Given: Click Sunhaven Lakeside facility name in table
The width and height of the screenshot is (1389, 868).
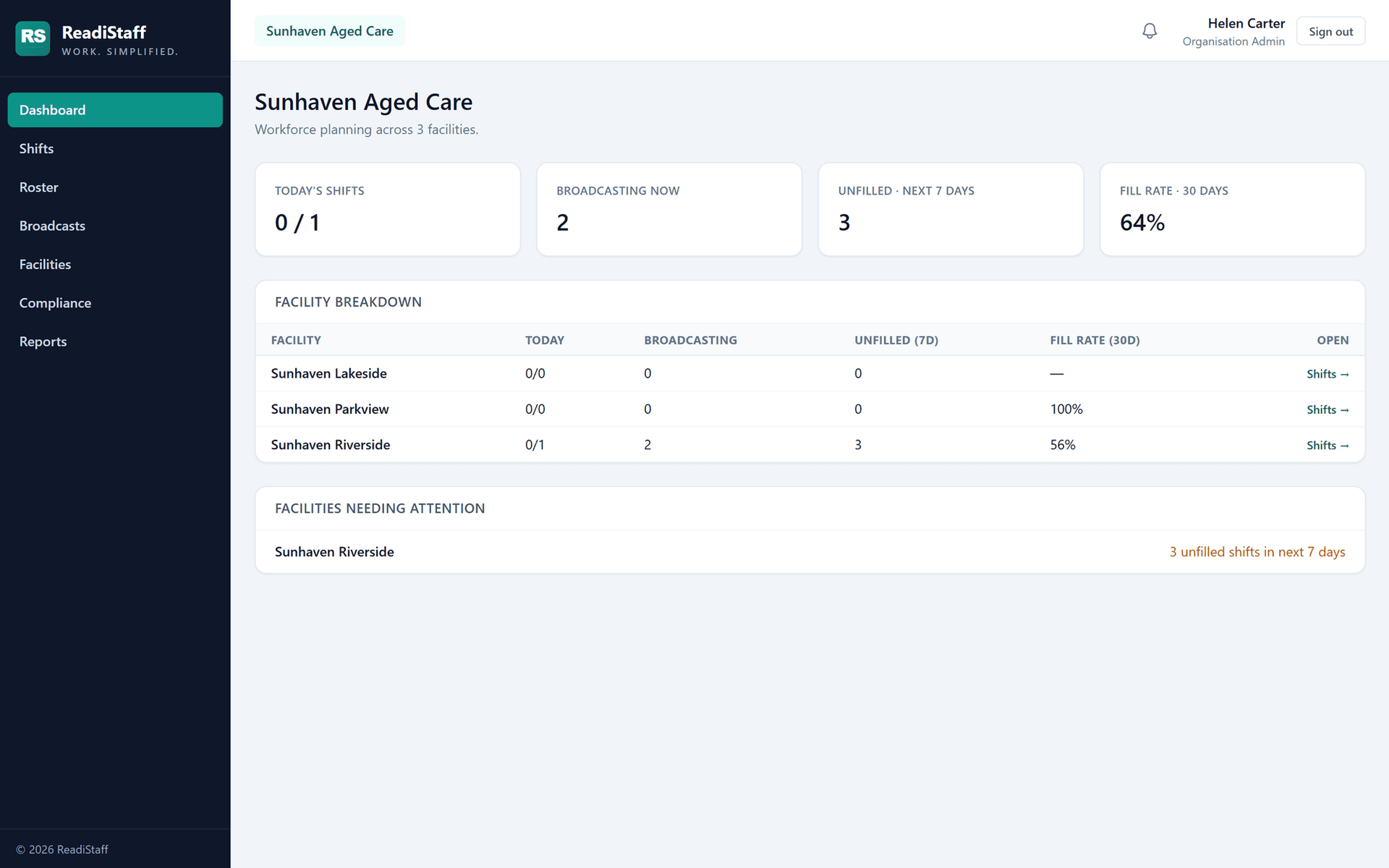Looking at the screenshot, I should click(329, 373).
